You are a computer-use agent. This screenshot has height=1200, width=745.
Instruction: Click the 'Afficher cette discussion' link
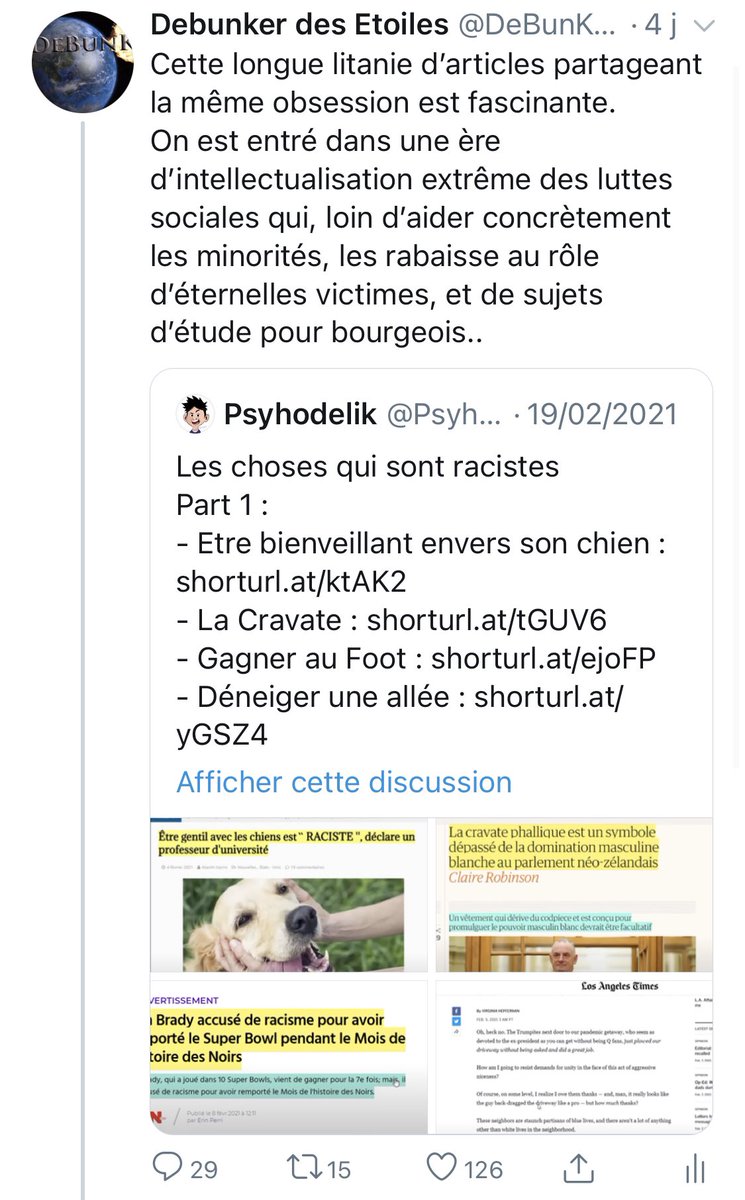point(344,781)
